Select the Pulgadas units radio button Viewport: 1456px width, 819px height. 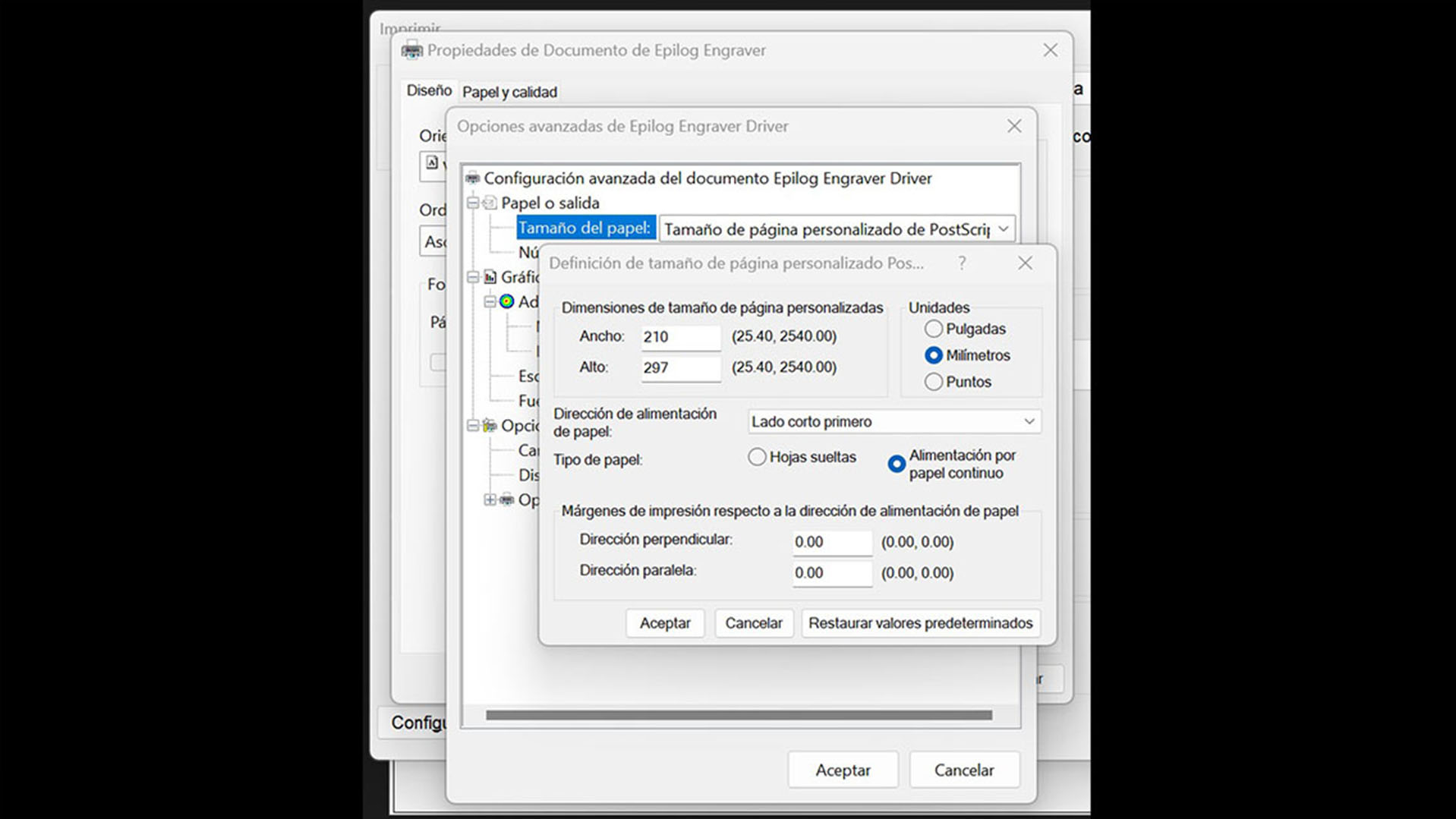(934, 329)
